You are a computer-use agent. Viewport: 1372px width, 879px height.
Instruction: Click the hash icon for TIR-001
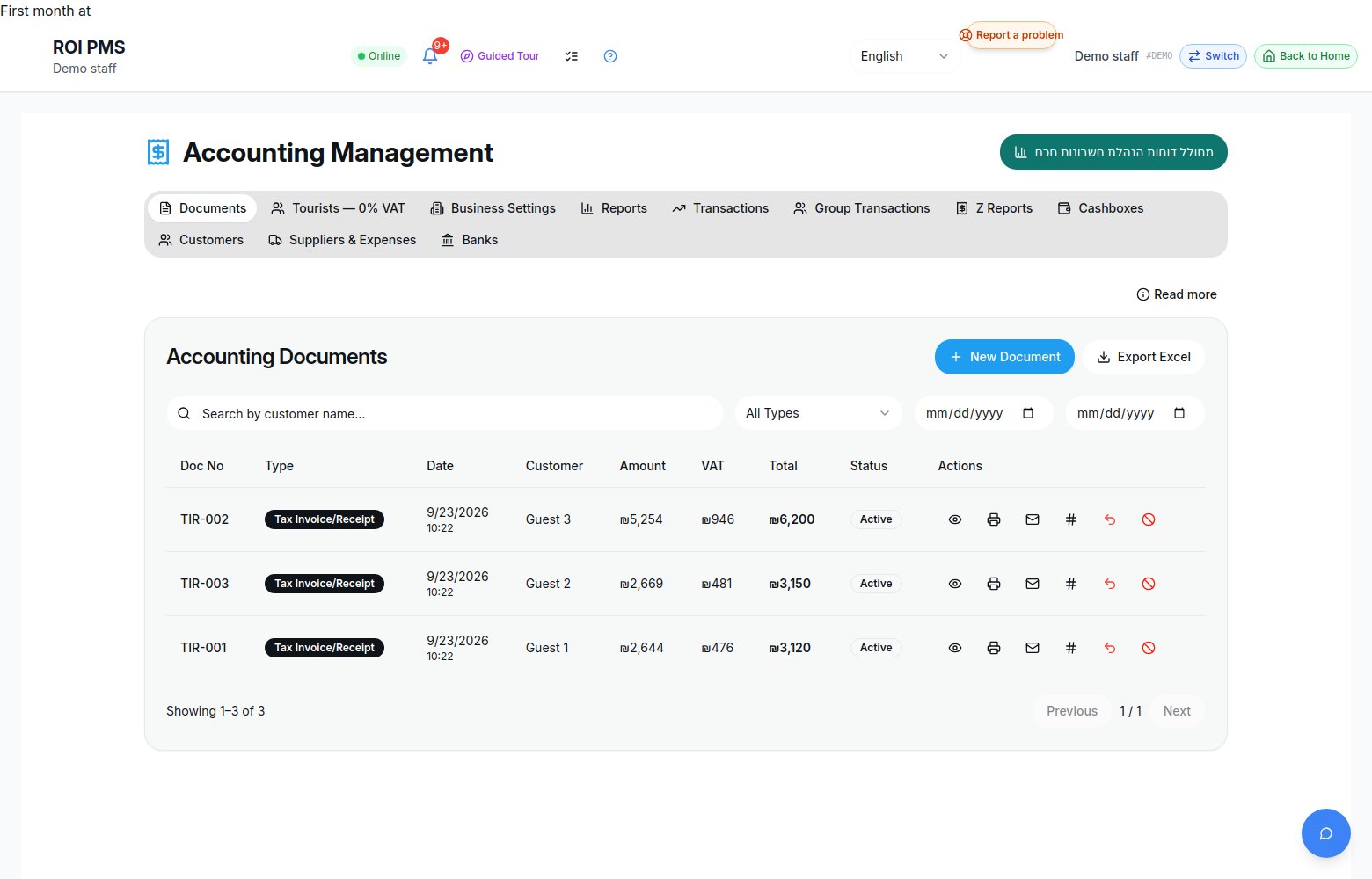1071,648
